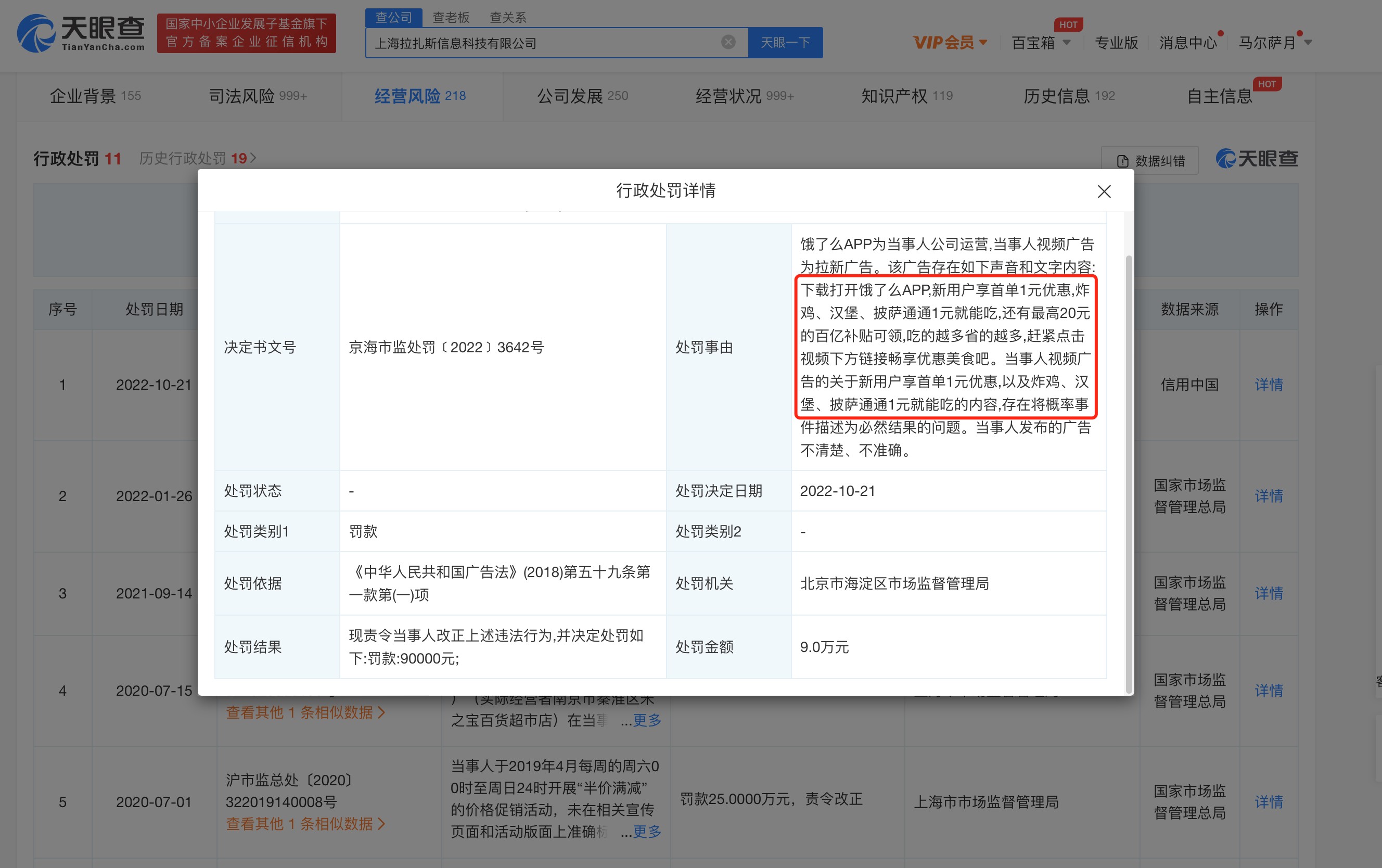Image resolution: width=1382 pixels, height=868 pixels.
Task: Close the 行政处罚详情 dialog
Action: pyautogui.click(x=1104, y=192)
